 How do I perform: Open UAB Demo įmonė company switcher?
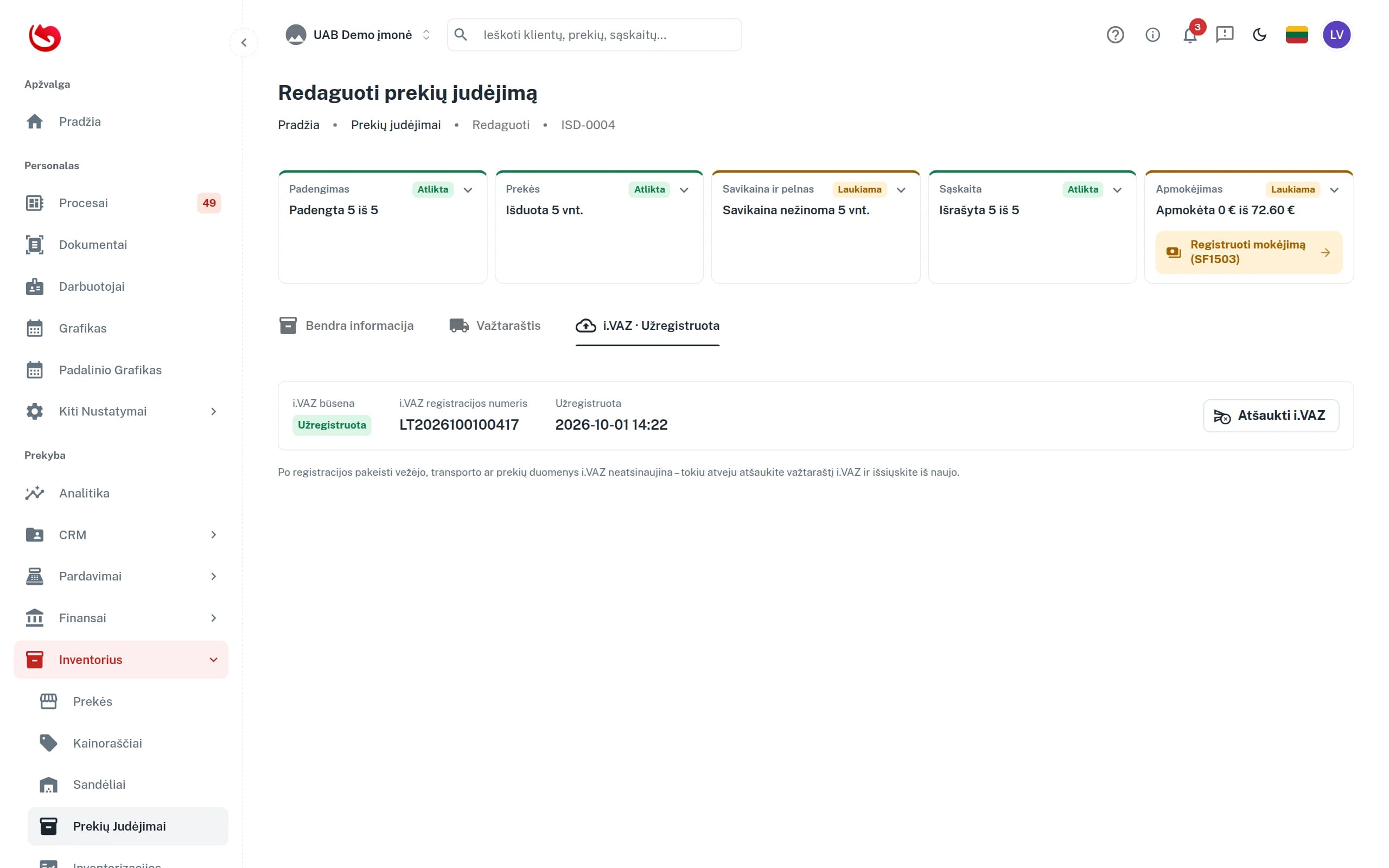(358, 35)
